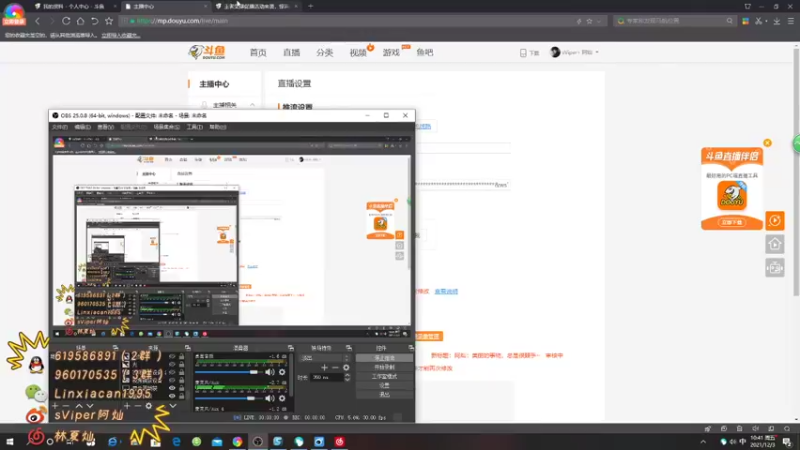
Task: Open address bar dropdown chevron
Action: tap(598, 21)
